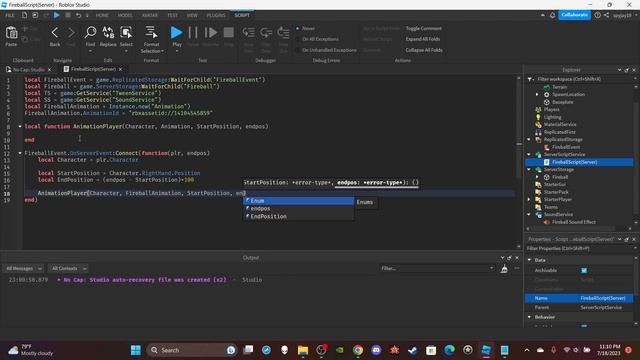Switch to the HOME ribbon tab
The height and width of the screenshot is (360, 640).
(102, 15)
